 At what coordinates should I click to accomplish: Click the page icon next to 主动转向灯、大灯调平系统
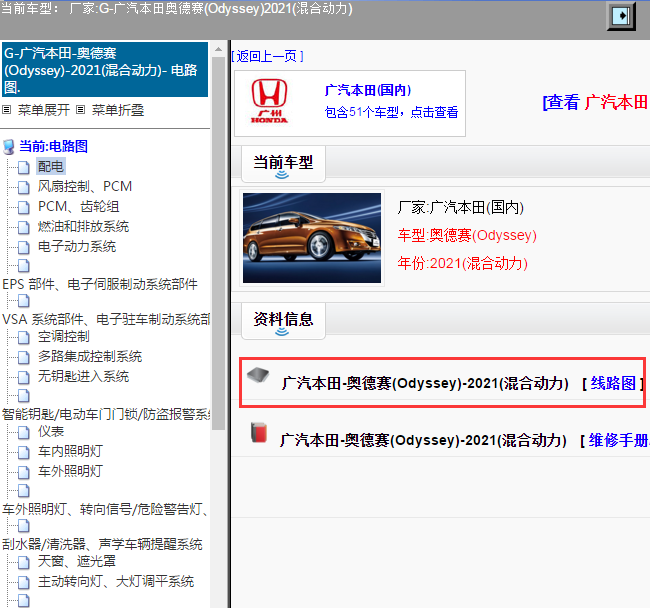click(24, 582)
